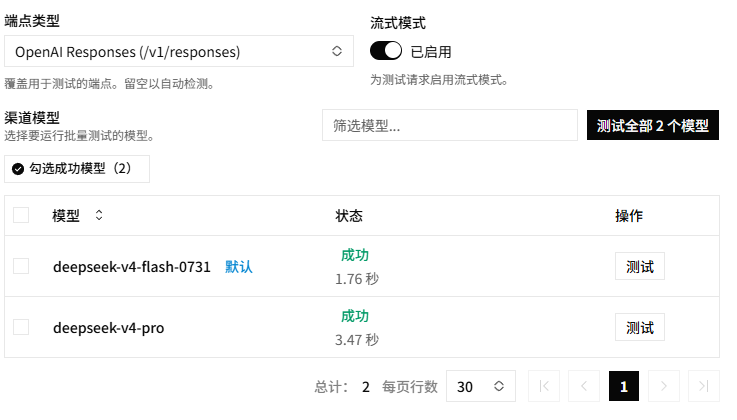Click 测试 button for deepseek-v4-flash-0731
The height and width of the screenshot is (420, 737).
(640, 266)
